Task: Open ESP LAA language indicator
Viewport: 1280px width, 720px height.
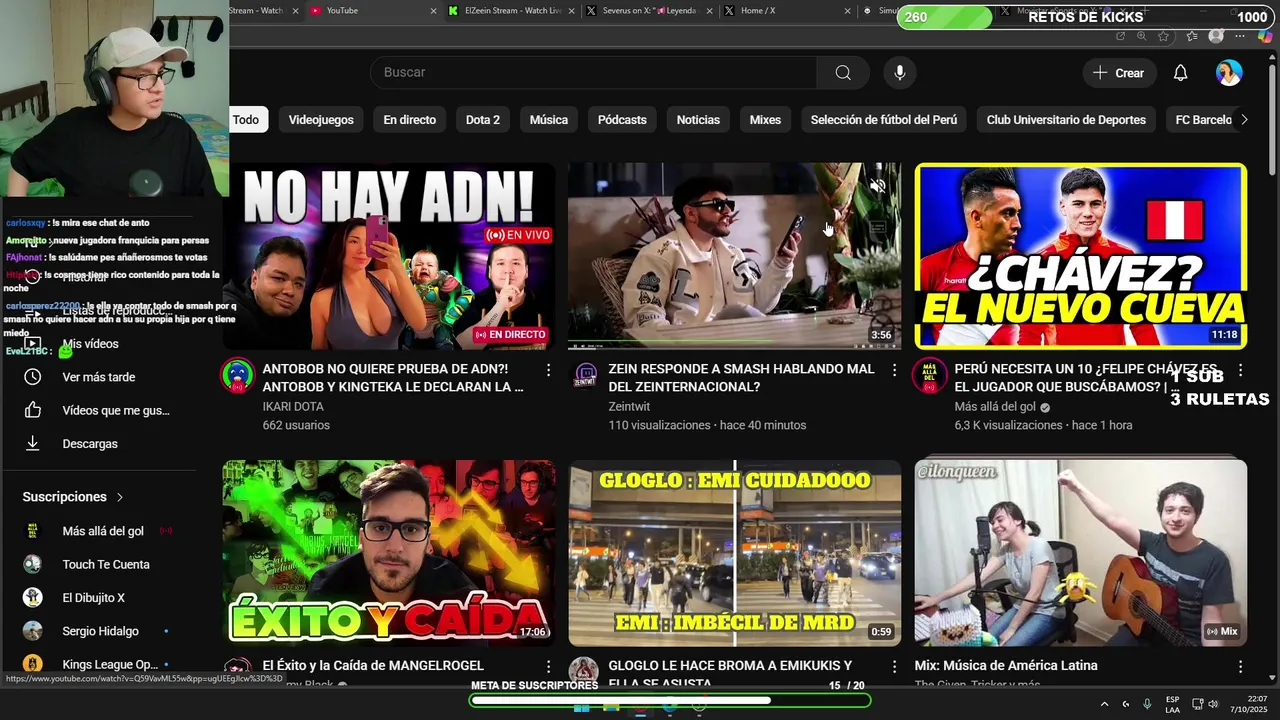Action: click(x=1172, y=704)
